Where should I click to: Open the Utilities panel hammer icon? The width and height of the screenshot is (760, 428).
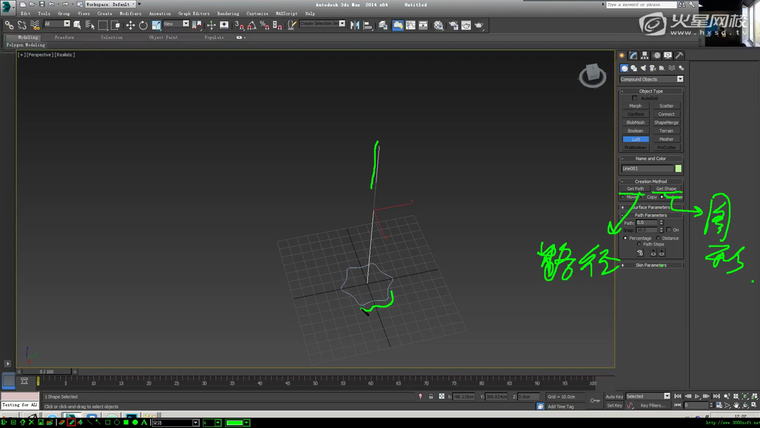(680, 56)
